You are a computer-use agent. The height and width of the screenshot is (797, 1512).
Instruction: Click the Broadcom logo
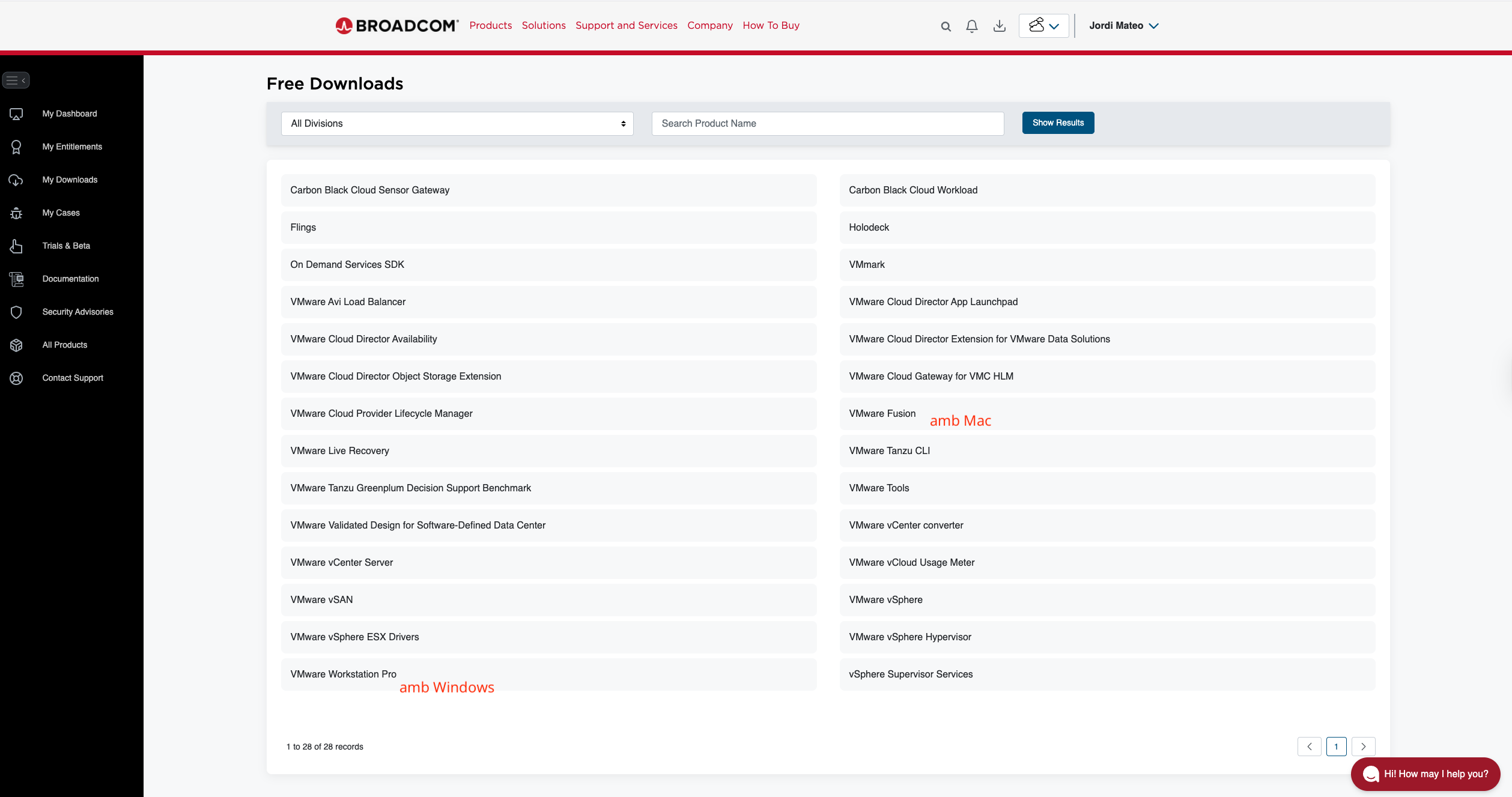(x=396, y=25)
